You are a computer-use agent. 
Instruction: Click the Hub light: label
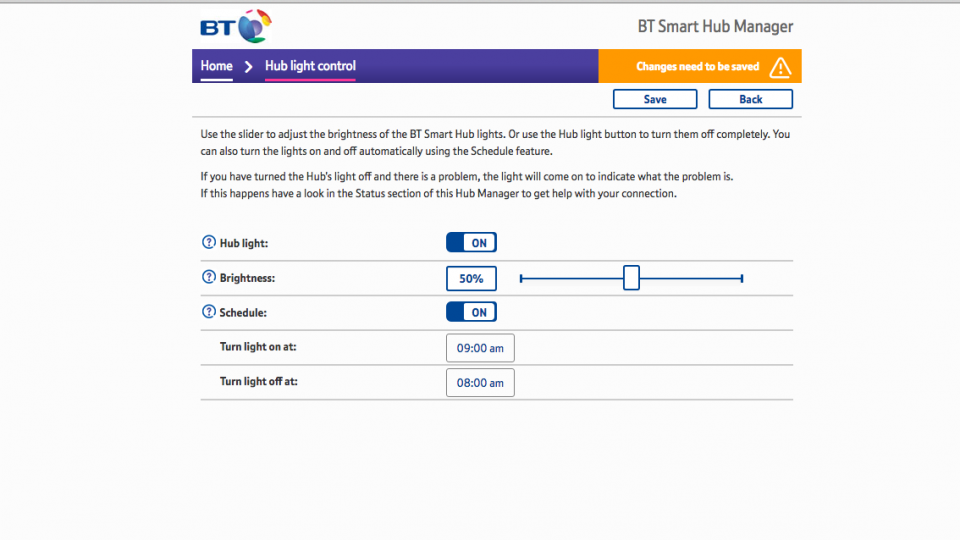(244, 243)
